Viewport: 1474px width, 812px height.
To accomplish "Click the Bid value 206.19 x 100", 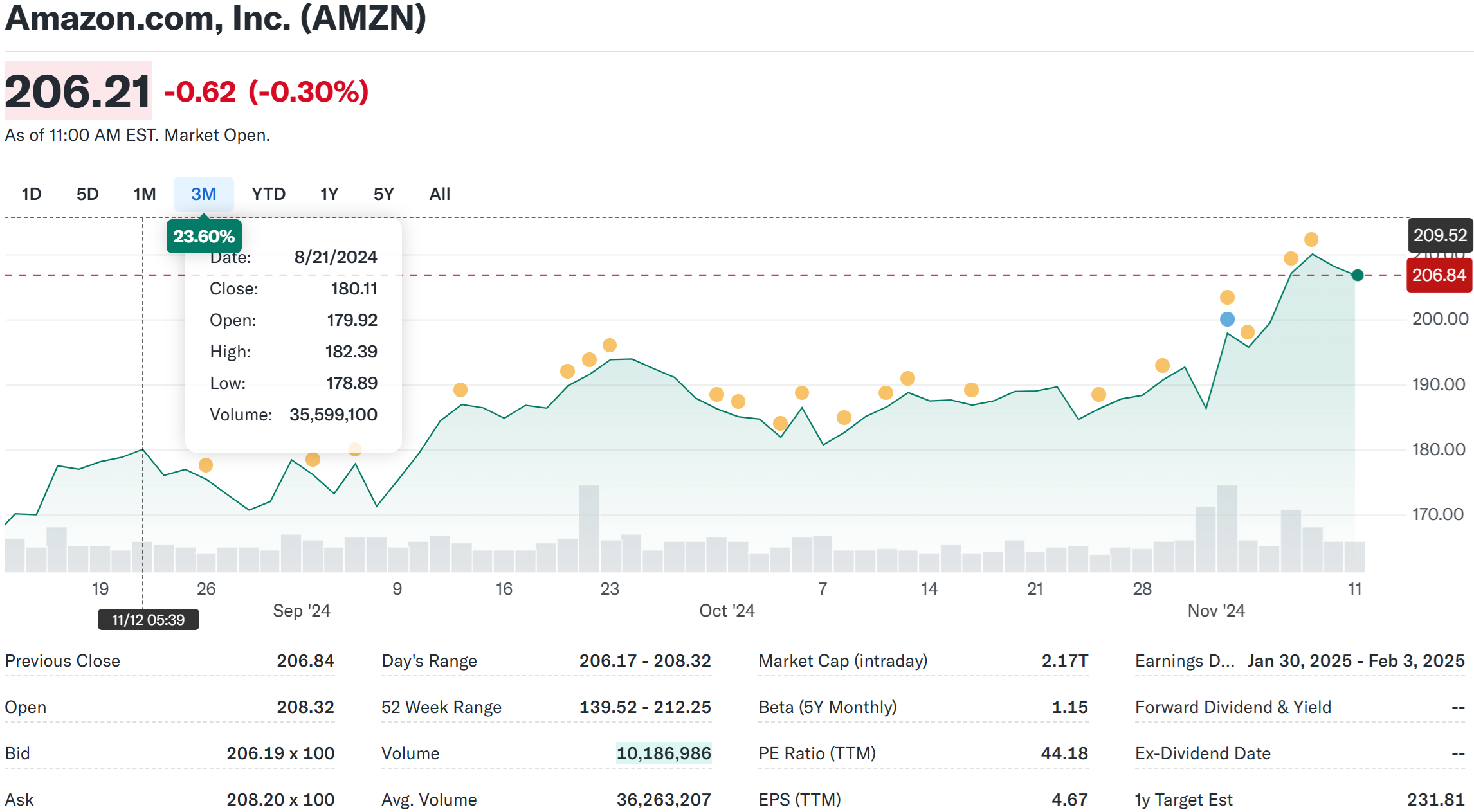I will coord(280,753).
